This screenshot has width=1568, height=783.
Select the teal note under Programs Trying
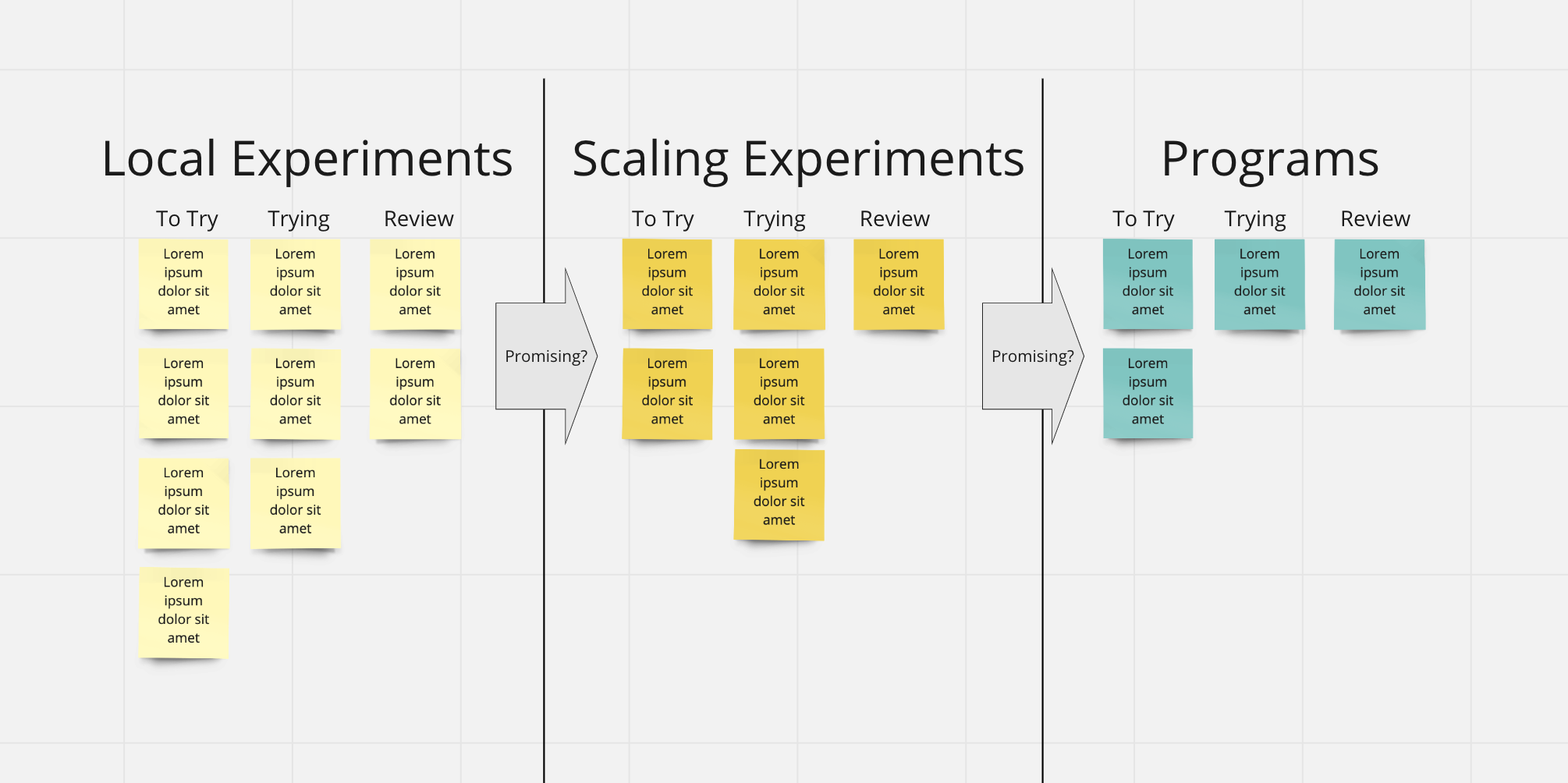point(1259,284)
